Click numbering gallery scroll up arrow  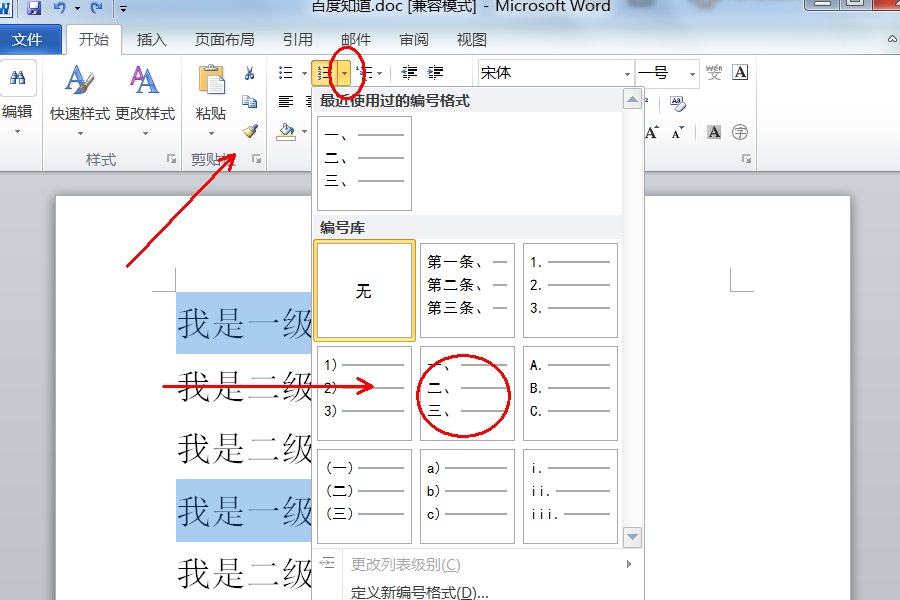pos(632,100)
